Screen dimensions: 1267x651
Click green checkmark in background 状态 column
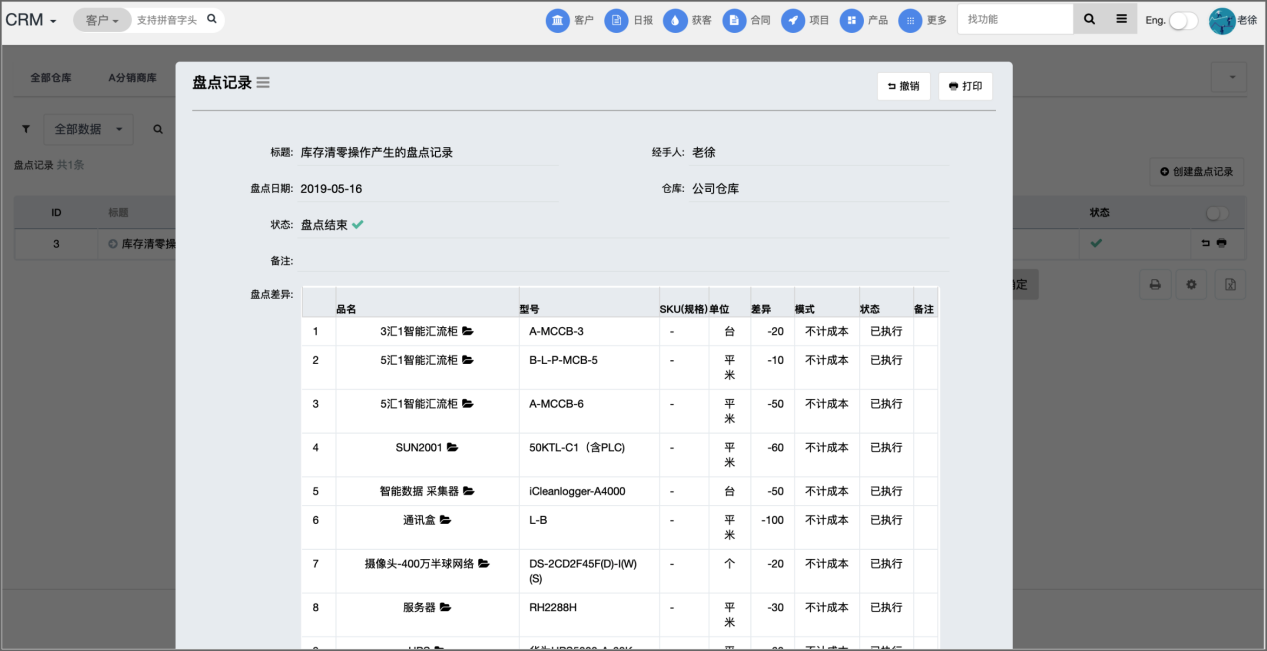tap(1097, 244)
